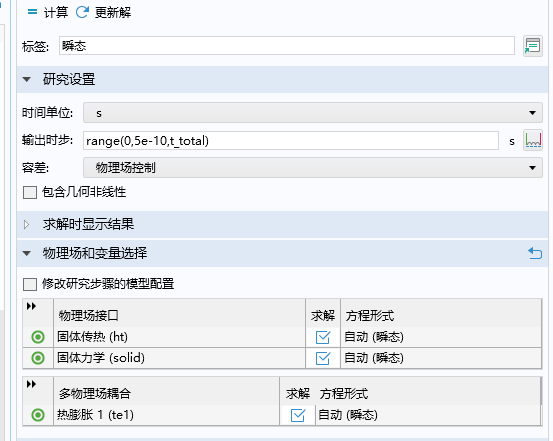Click green status icon for 热膨胀 1 (te1)
553x441 pixels.
(x=38, y=415)
